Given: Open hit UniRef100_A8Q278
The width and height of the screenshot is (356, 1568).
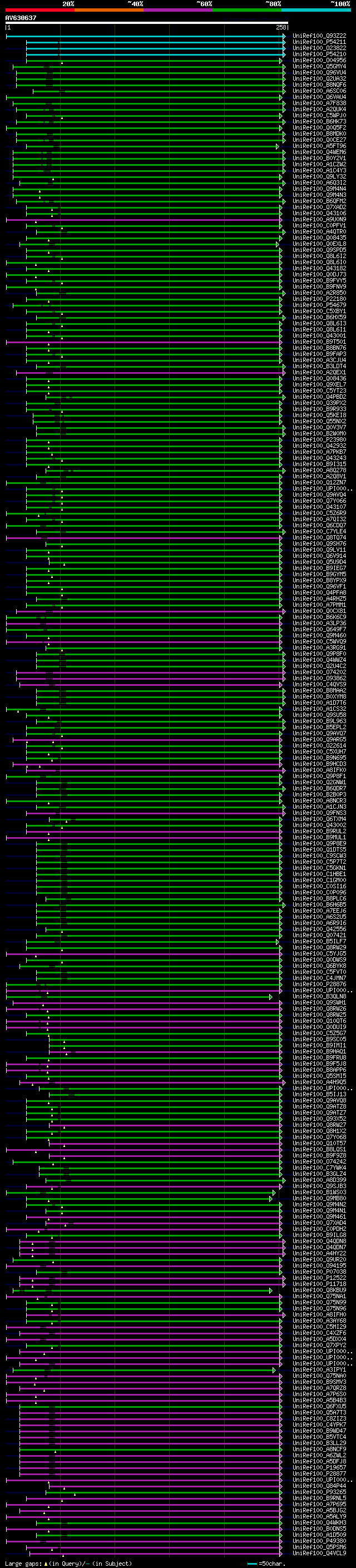Looking at the screenshot, I should click(x=319, y=471).
